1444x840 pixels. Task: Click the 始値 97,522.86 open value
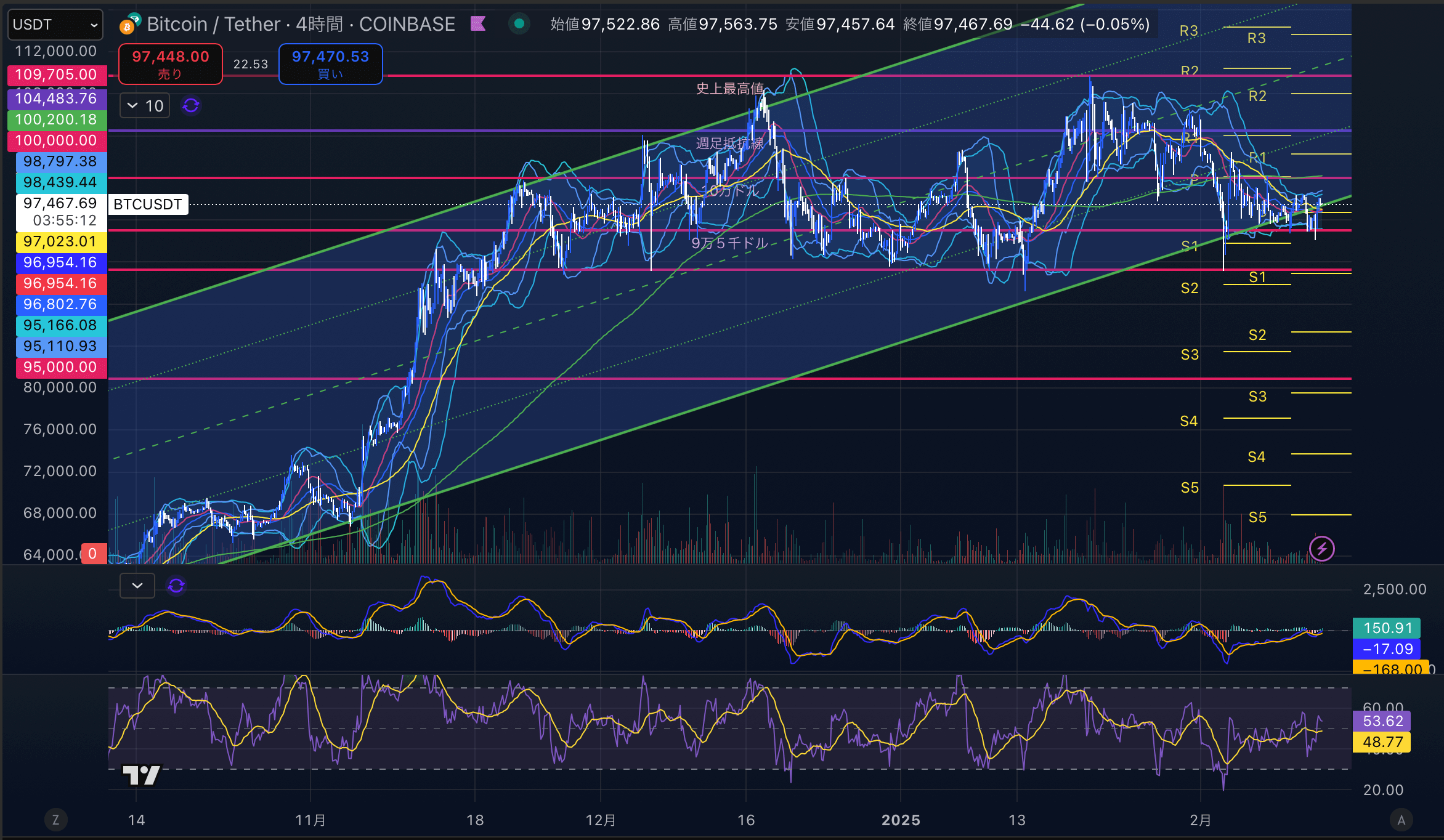click(605, 24)
